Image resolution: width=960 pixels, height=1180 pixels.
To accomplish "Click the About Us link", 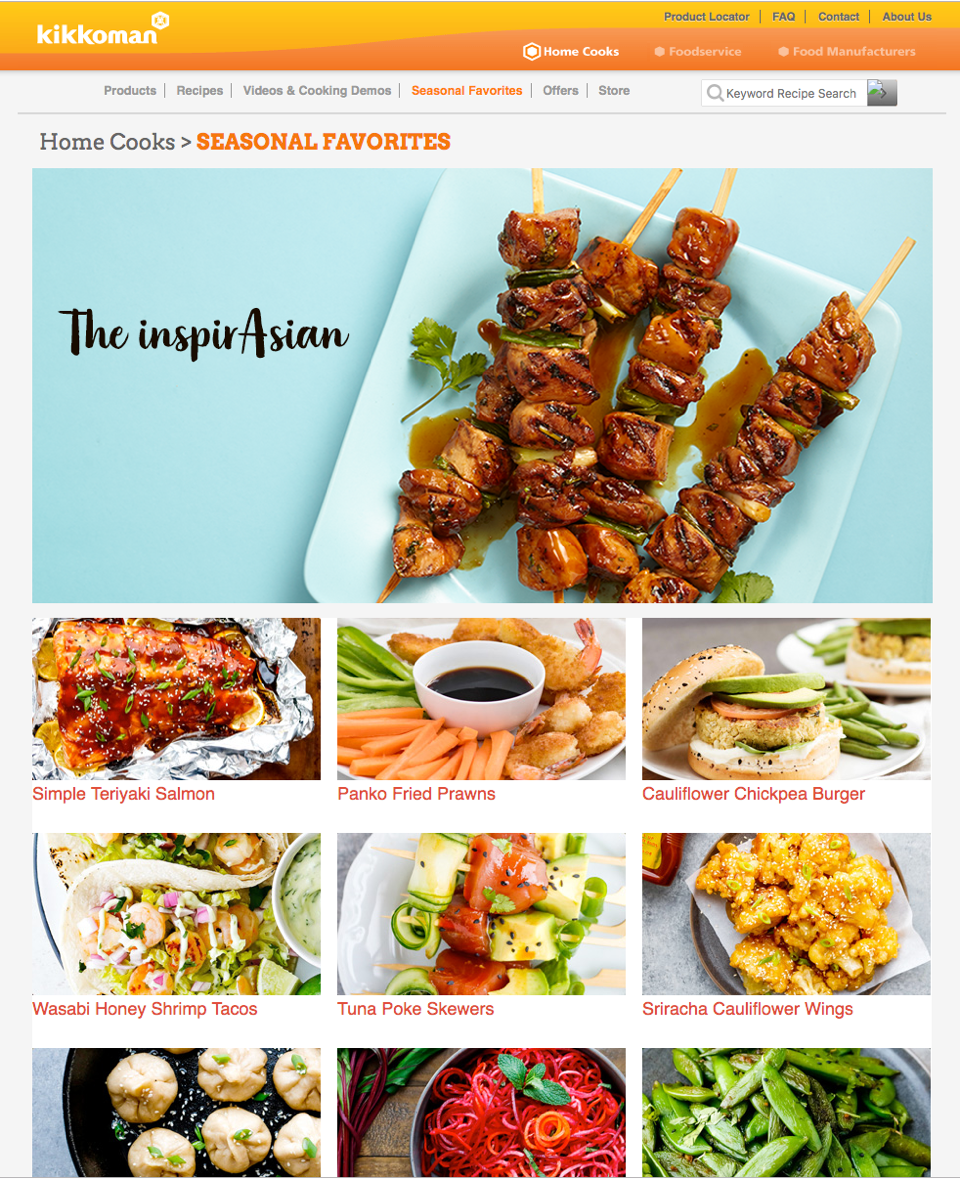I will coord(907,17).
